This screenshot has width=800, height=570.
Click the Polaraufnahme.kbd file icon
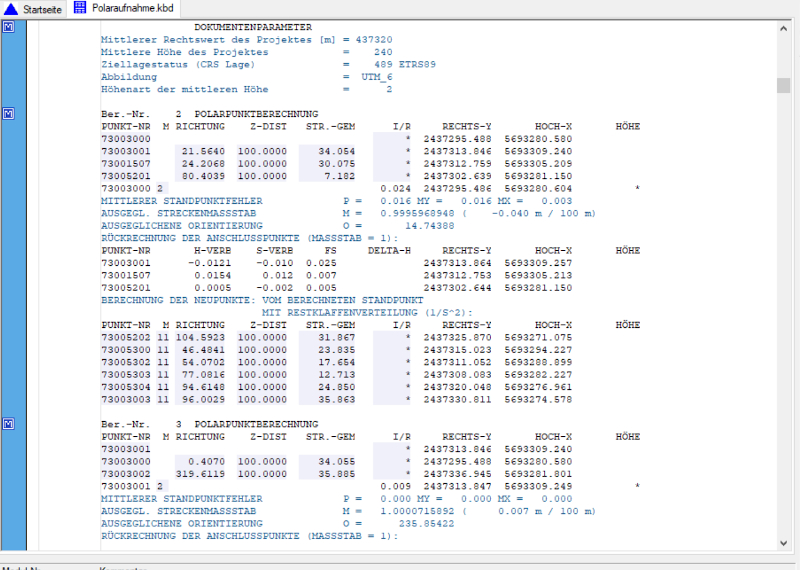point(79,7)
